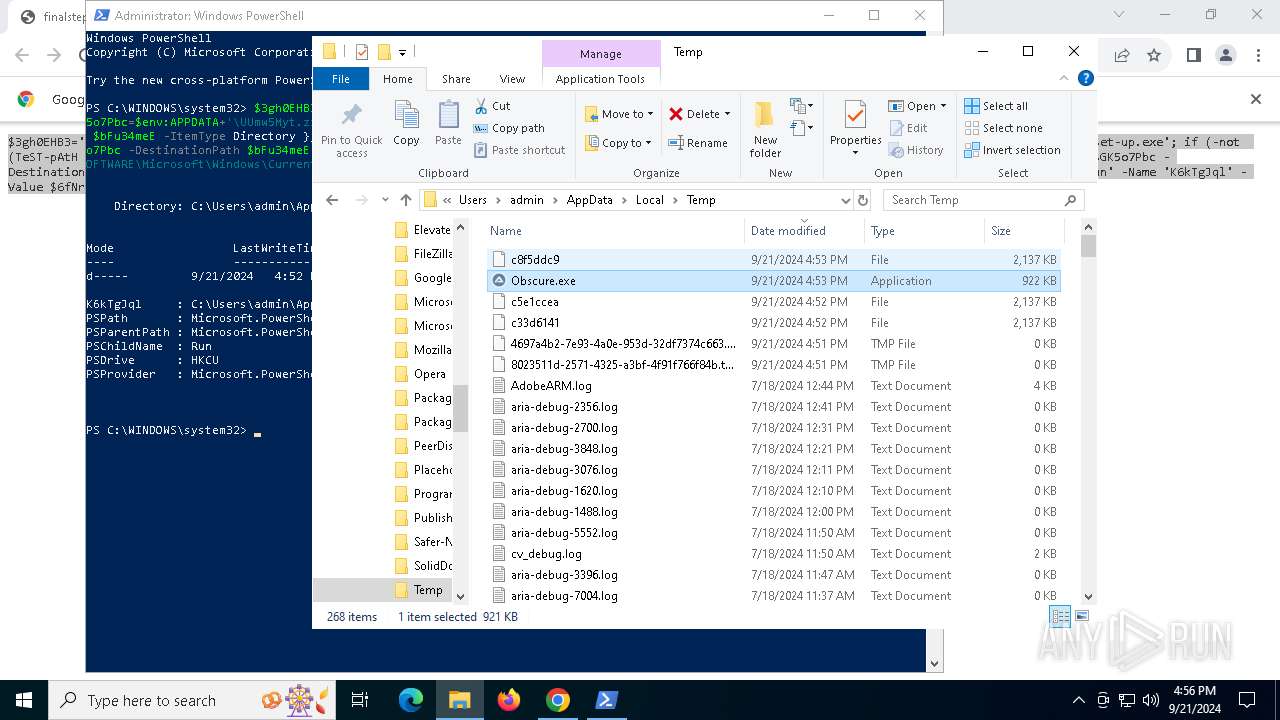1280x720 pixels.
Task: Click Copy path in the ribbon
Action: tap(509, 128)
